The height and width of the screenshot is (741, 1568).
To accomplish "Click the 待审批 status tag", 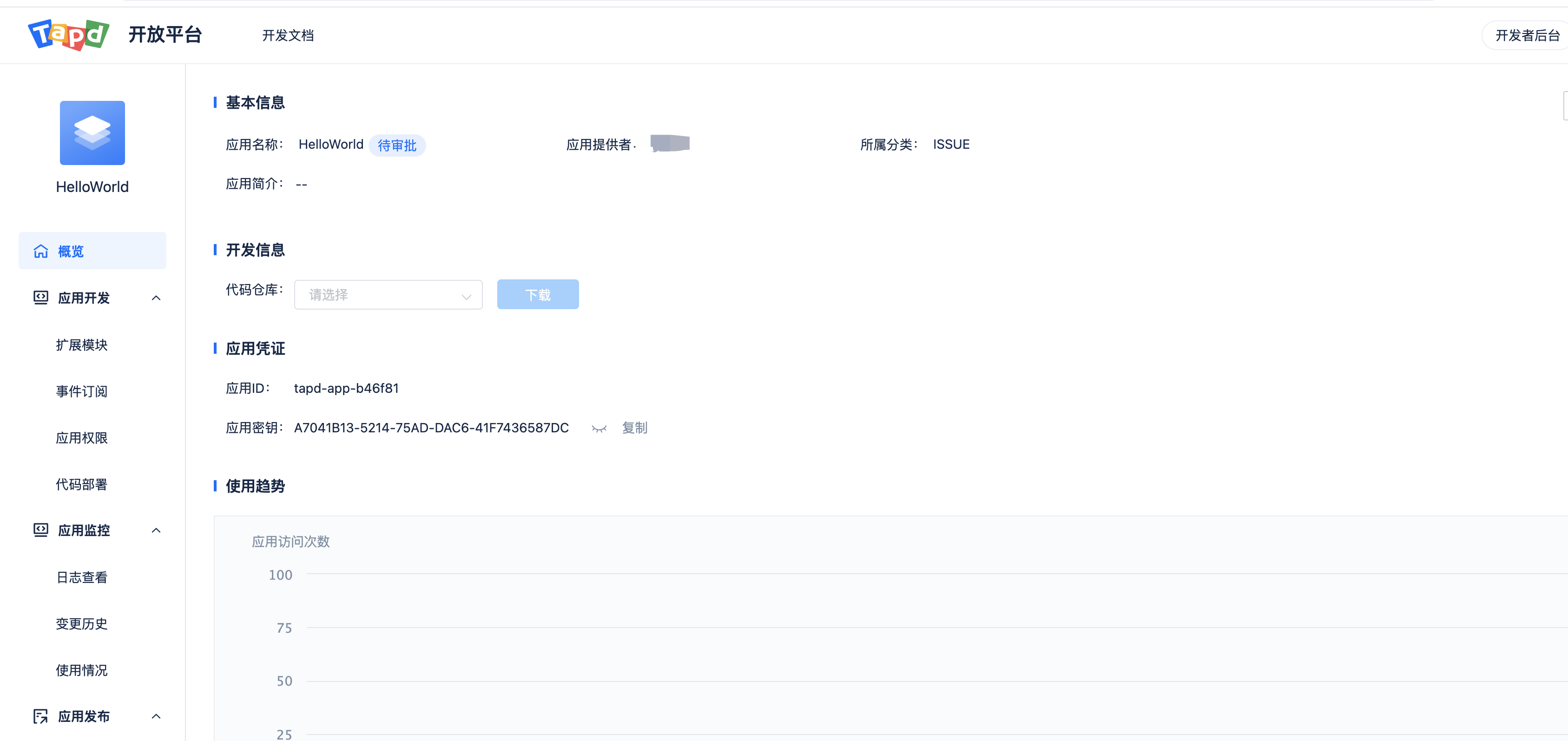I will [x=397, y=146].
